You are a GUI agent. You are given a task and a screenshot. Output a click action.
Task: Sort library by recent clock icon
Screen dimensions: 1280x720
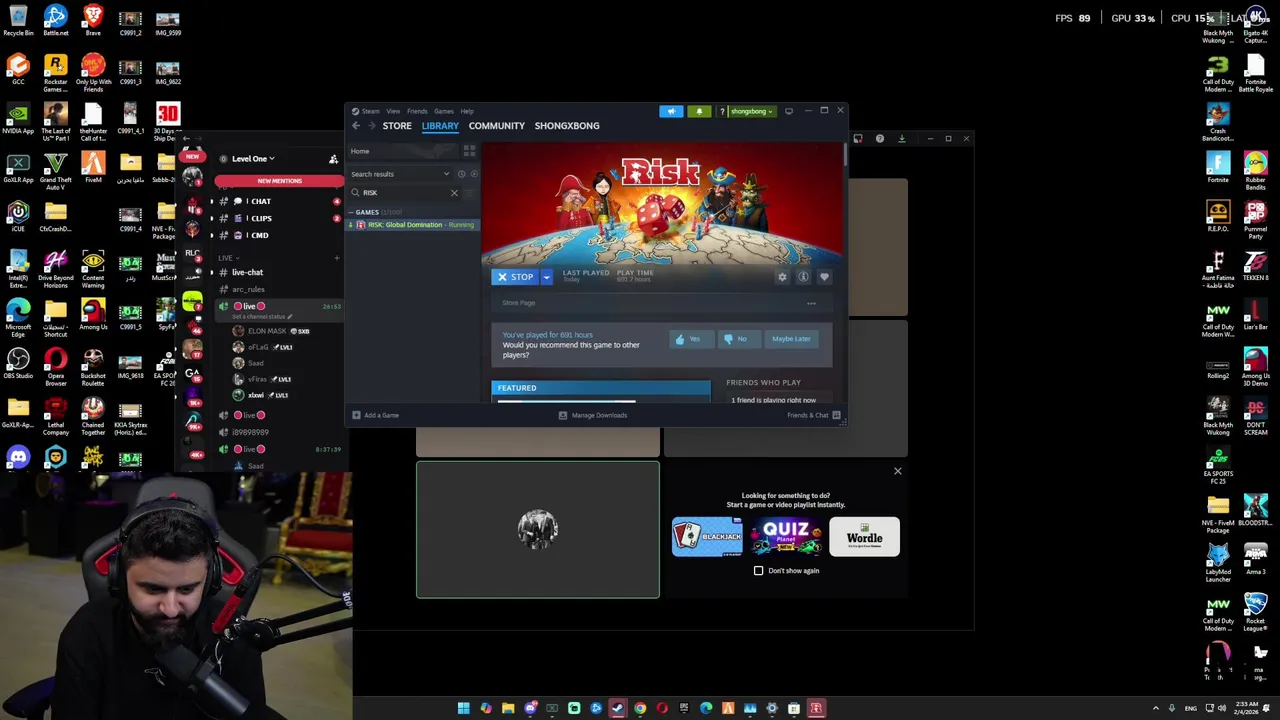click(x=461, y=174)
